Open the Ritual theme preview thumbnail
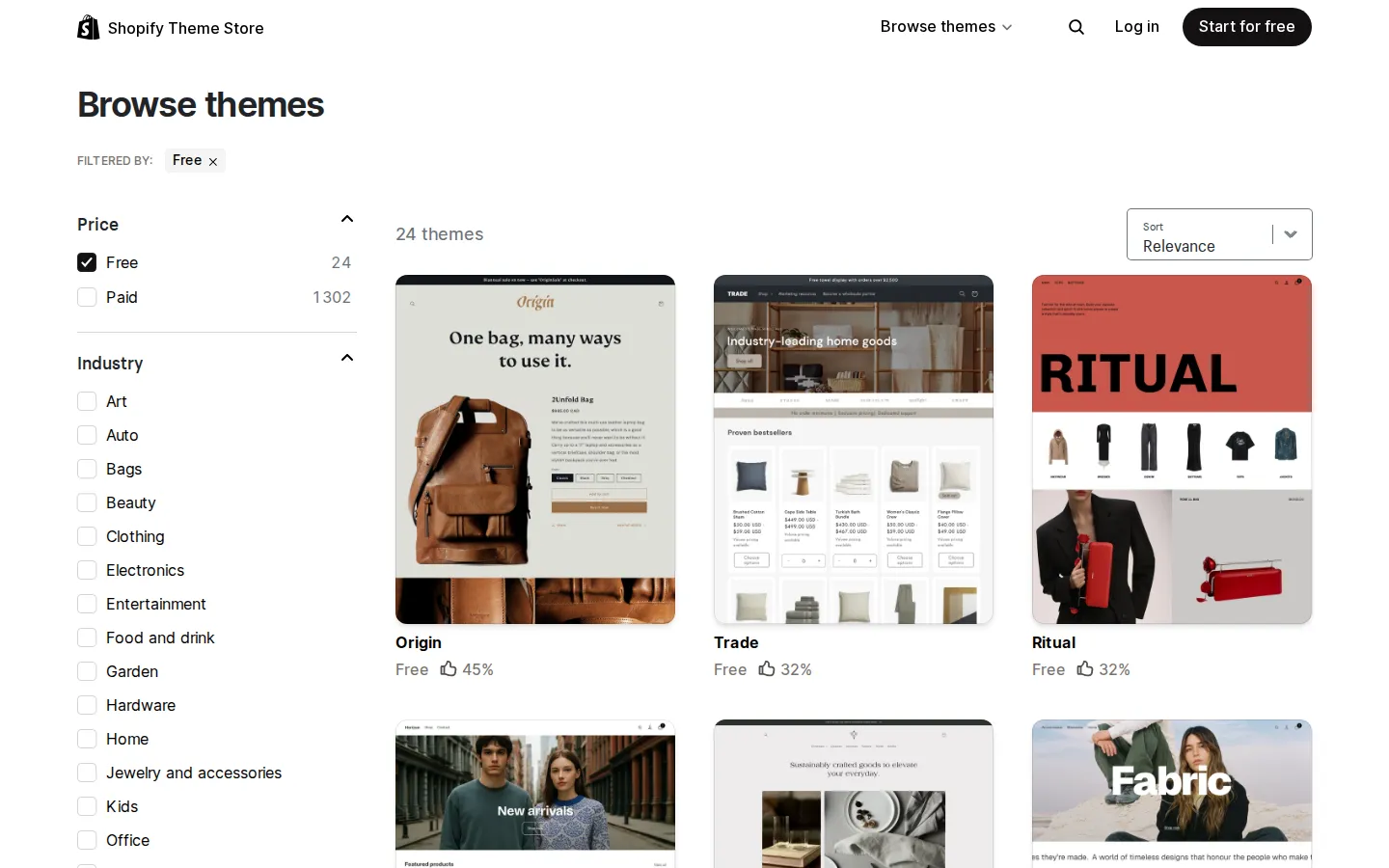Viewport: 1389px width, 868px height. coord(1172,449)
